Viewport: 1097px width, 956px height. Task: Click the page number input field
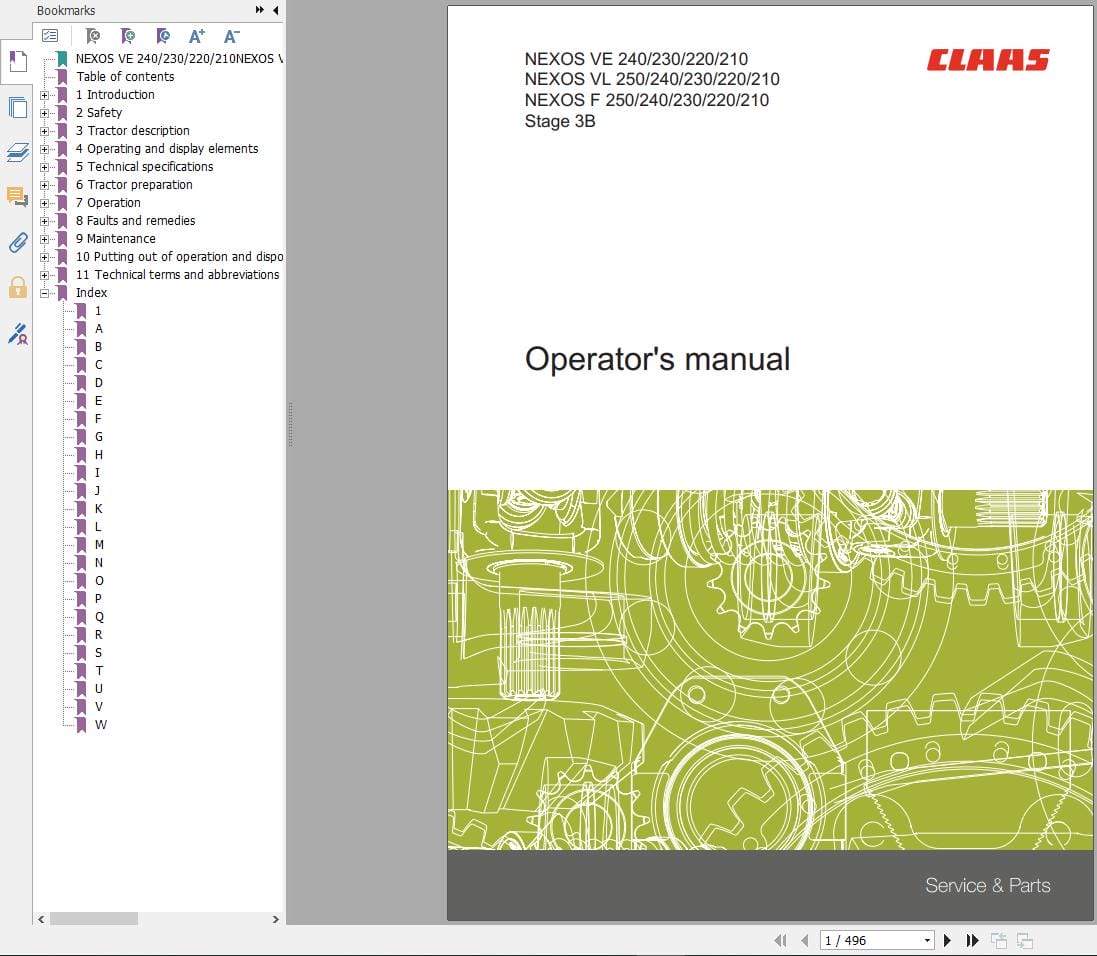(870, 940)
